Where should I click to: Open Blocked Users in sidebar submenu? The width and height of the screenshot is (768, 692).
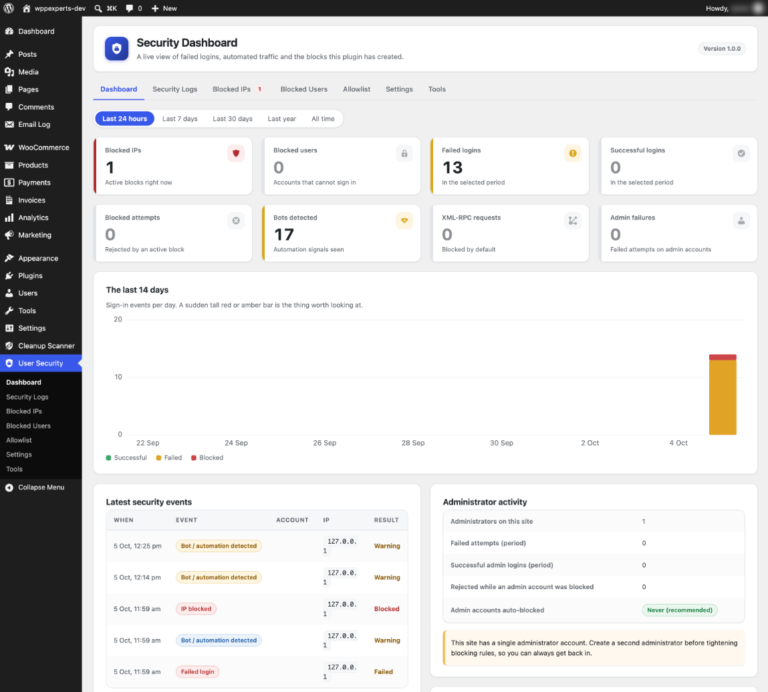tap(28, 426)
